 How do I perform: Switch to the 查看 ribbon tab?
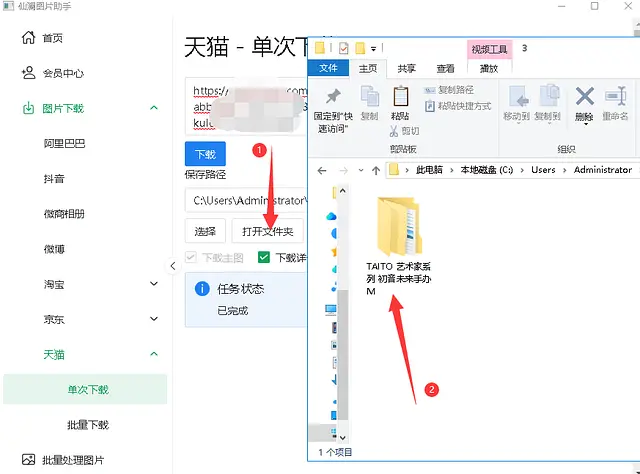pos(446,69)
